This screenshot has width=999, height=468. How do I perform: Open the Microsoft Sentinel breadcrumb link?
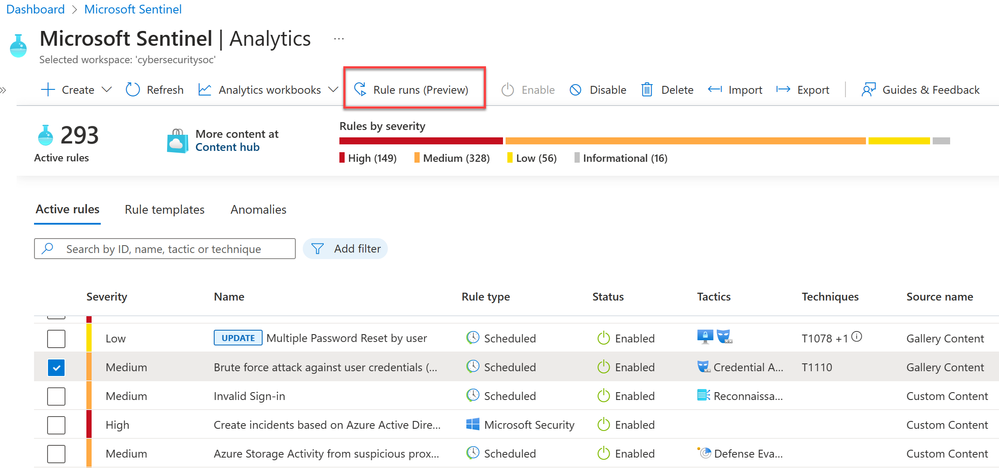pos(133,10)
